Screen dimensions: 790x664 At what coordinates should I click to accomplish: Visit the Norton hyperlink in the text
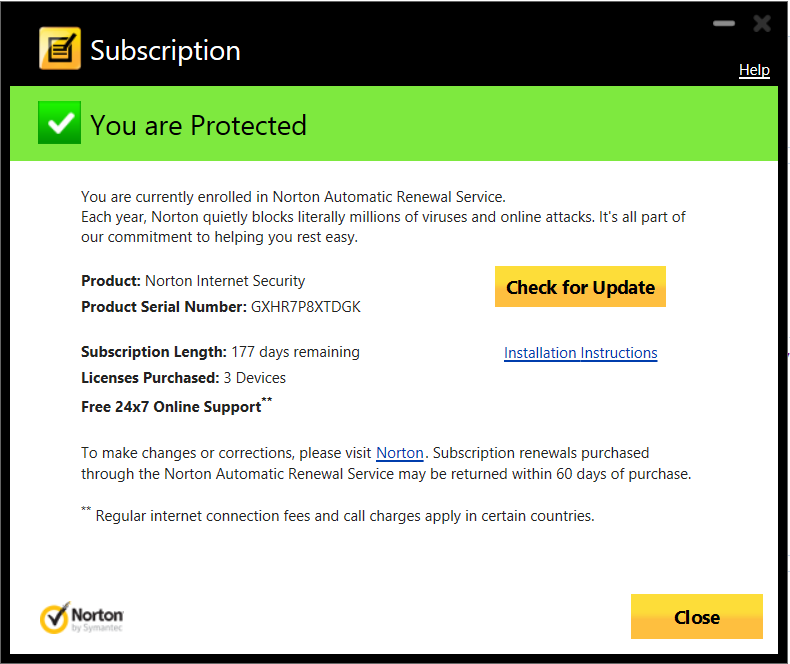(x=400, y=453)
